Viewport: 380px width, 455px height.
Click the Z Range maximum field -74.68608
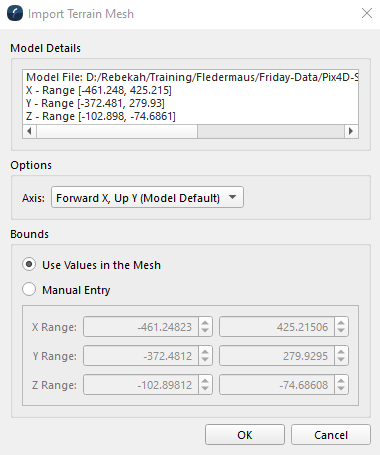coord(277,385)
